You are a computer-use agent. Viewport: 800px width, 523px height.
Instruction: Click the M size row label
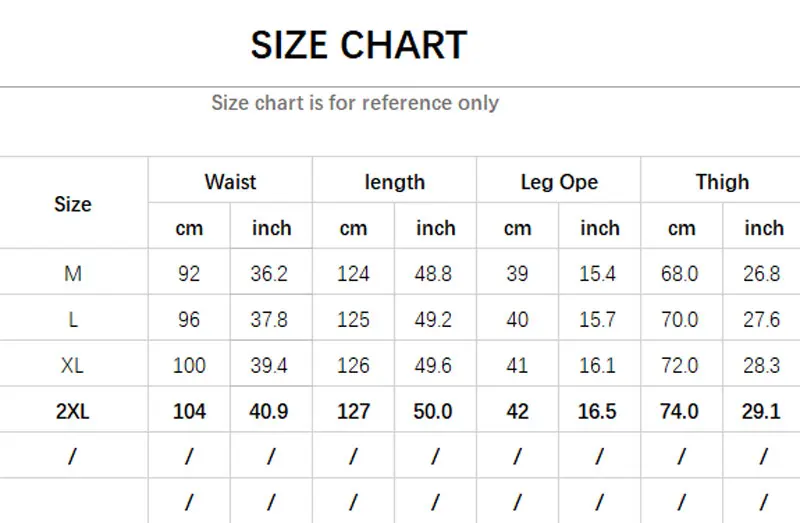pyautogui.click(x=72, y=274)
